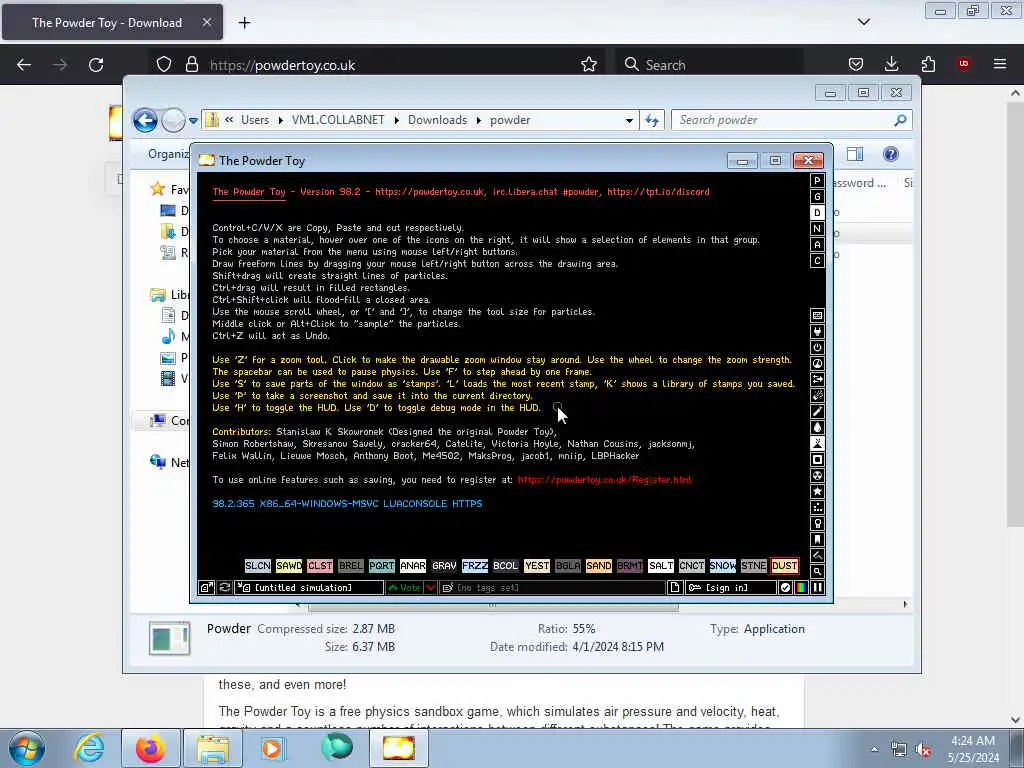
Task: Open the Force arrows icon menu
Action: [817, 379]
